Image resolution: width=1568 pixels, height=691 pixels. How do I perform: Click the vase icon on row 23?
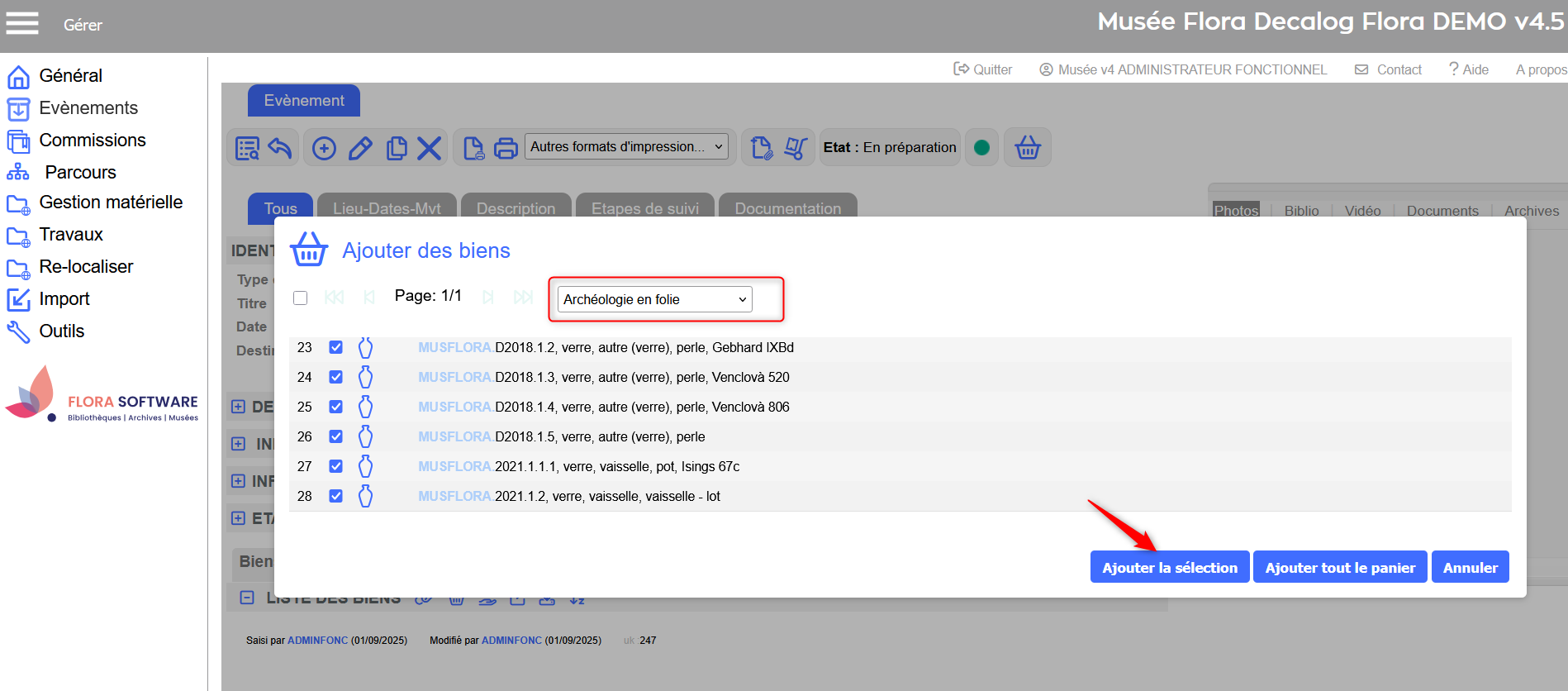click(365, 348)
